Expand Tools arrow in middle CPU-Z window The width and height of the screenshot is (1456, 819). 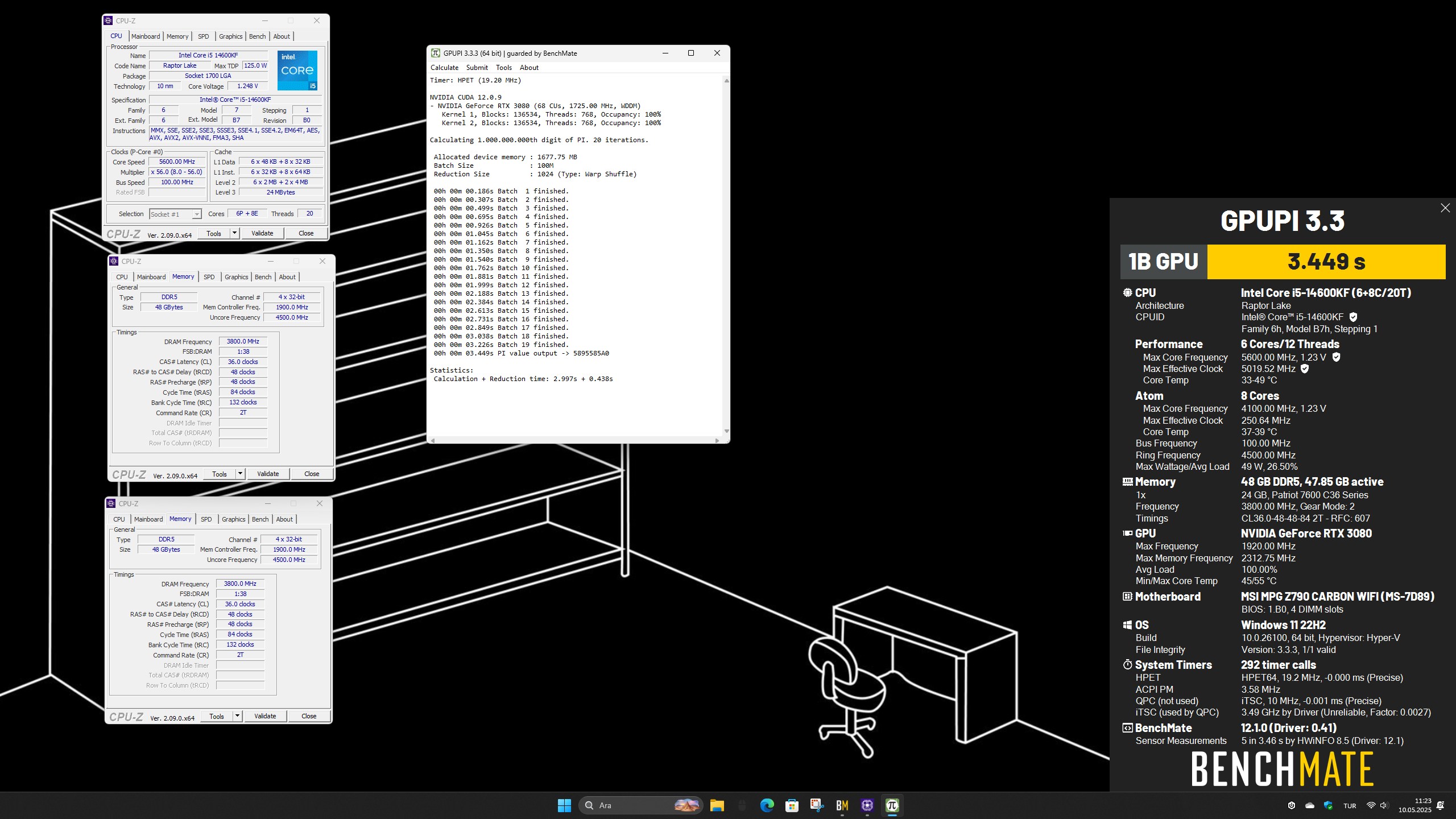[x=239, y=474]
